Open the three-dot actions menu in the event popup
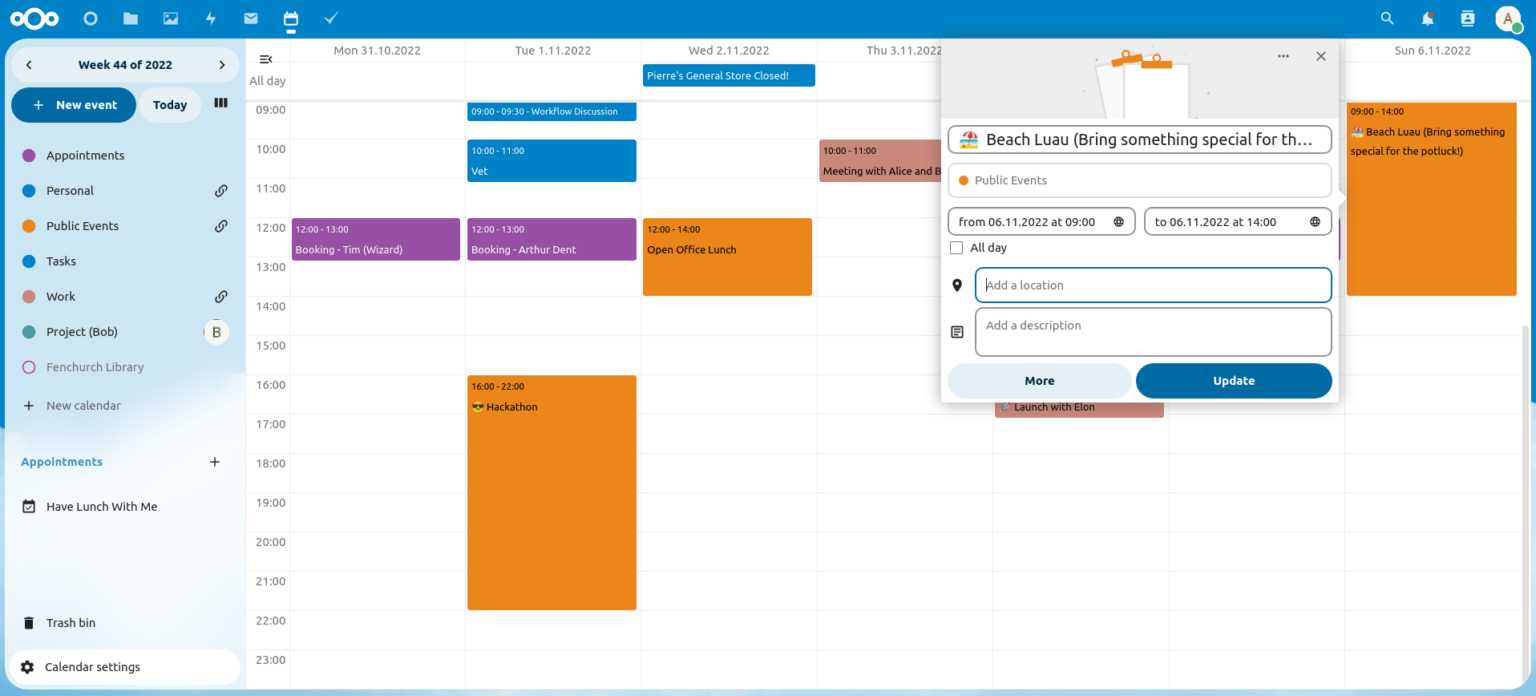 click(1283, 56)
